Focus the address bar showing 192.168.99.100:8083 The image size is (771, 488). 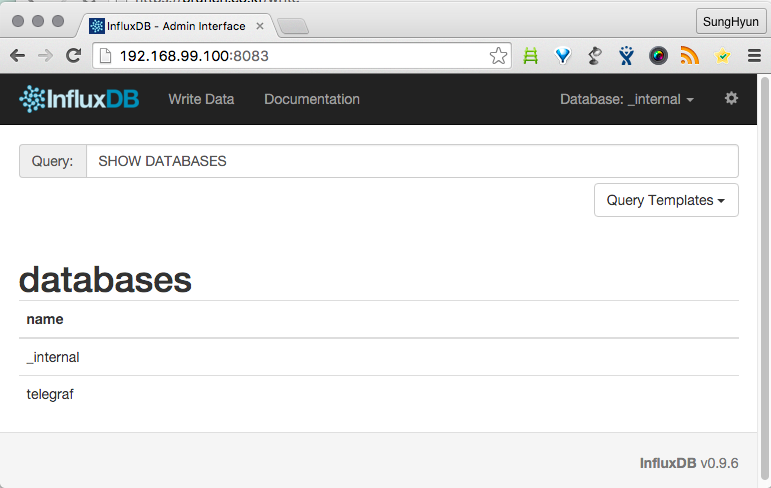[295, 56]
